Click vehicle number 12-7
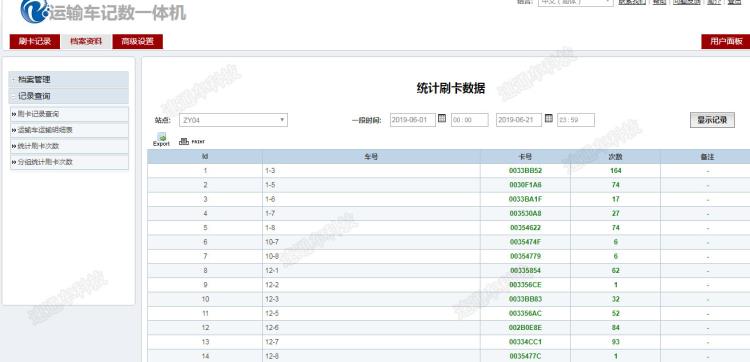The height and width of the screenshot is (362, 750). (272, 342)
